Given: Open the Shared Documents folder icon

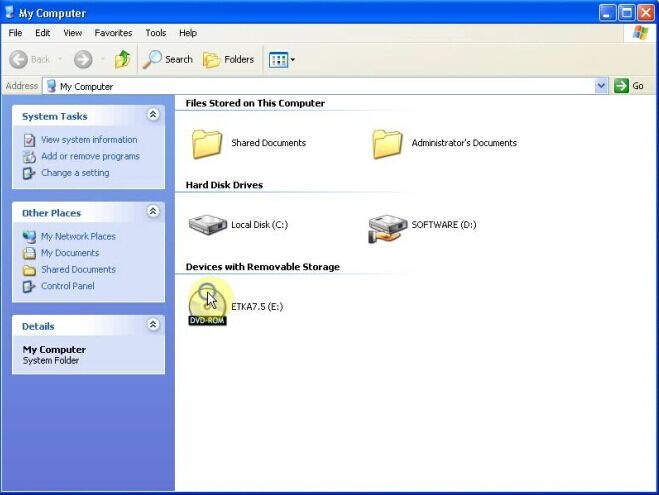Looking at the screenshot, I should coord(207,143).
